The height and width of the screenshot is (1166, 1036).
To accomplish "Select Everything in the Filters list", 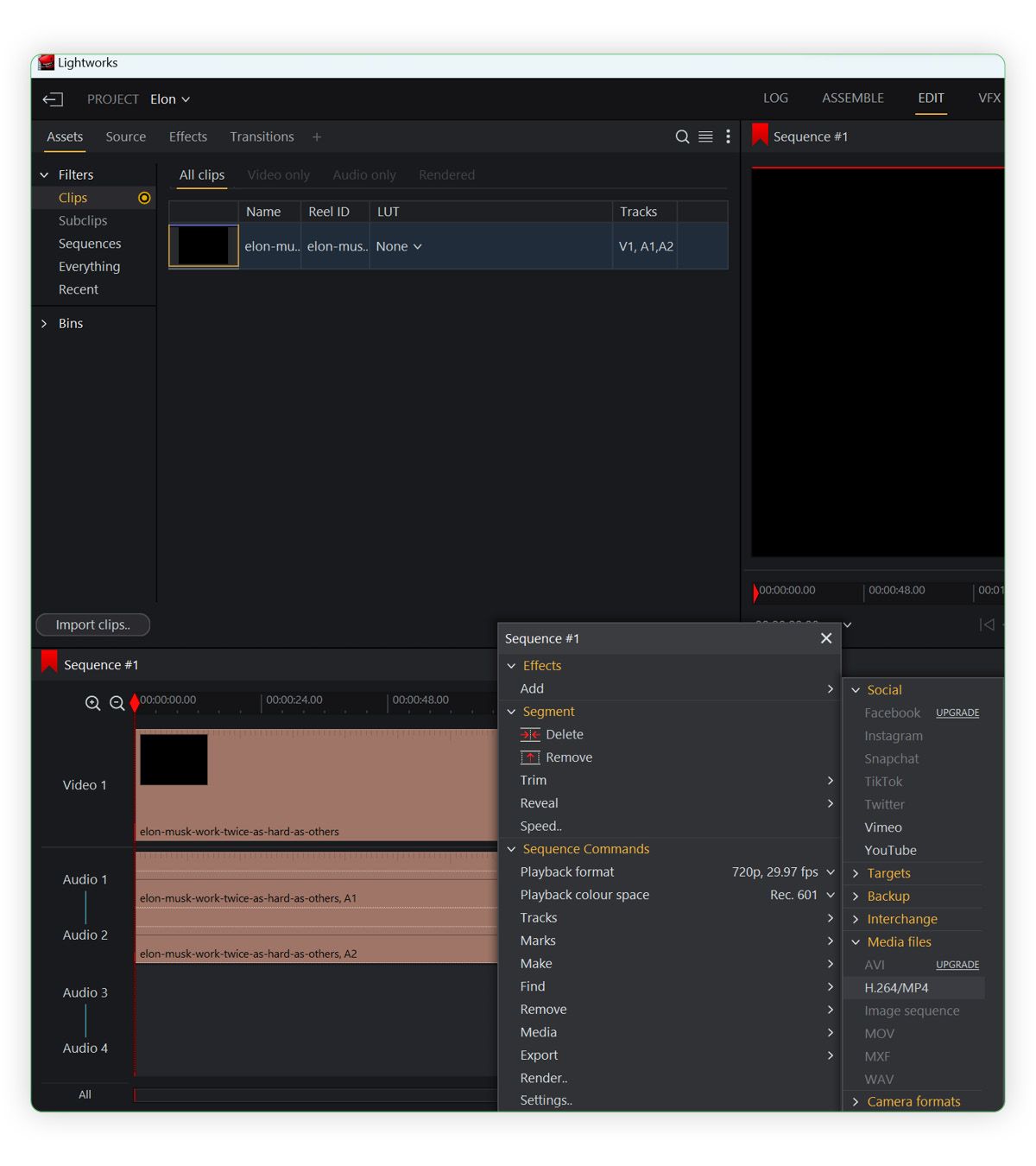I will click(90, 267).
